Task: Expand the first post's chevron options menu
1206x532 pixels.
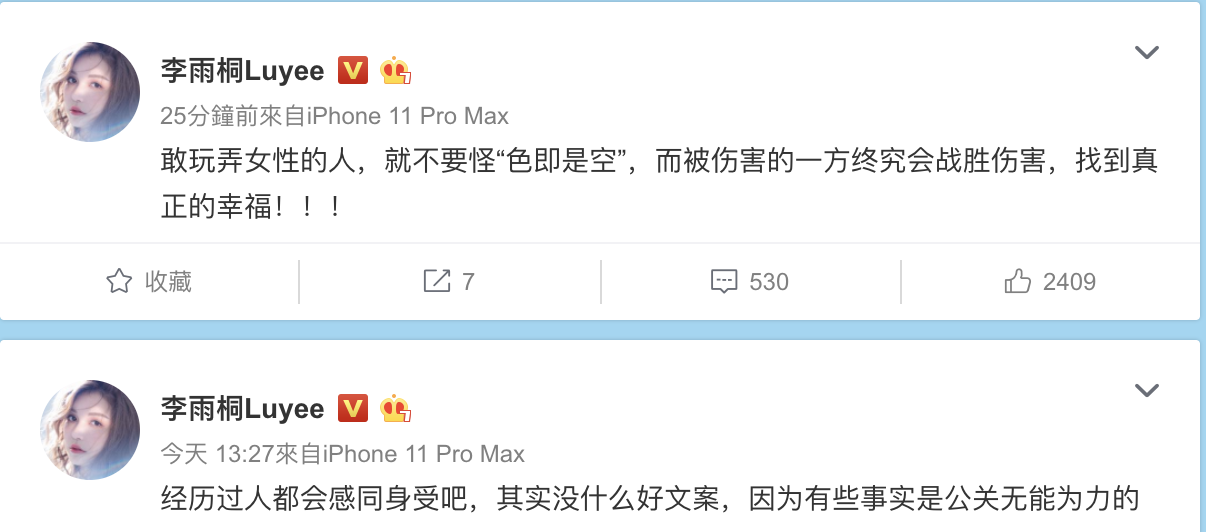Action: [x=1146, y=52]
